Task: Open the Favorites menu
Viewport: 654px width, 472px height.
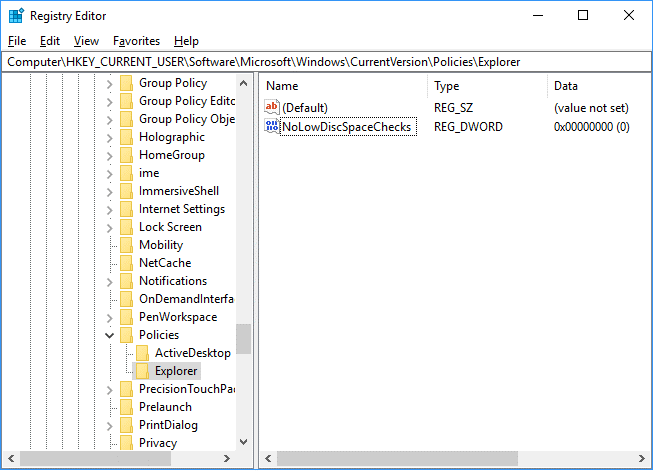Action: (136, 41)
